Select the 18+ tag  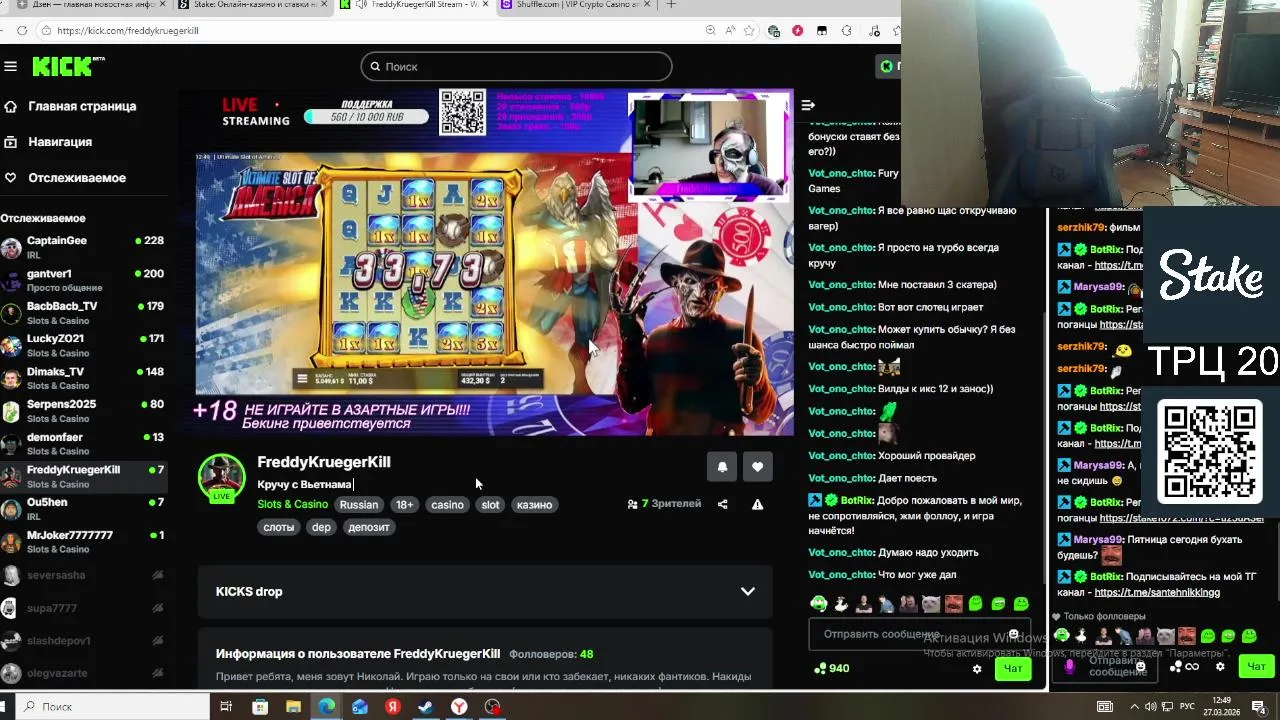pos(404,505)
